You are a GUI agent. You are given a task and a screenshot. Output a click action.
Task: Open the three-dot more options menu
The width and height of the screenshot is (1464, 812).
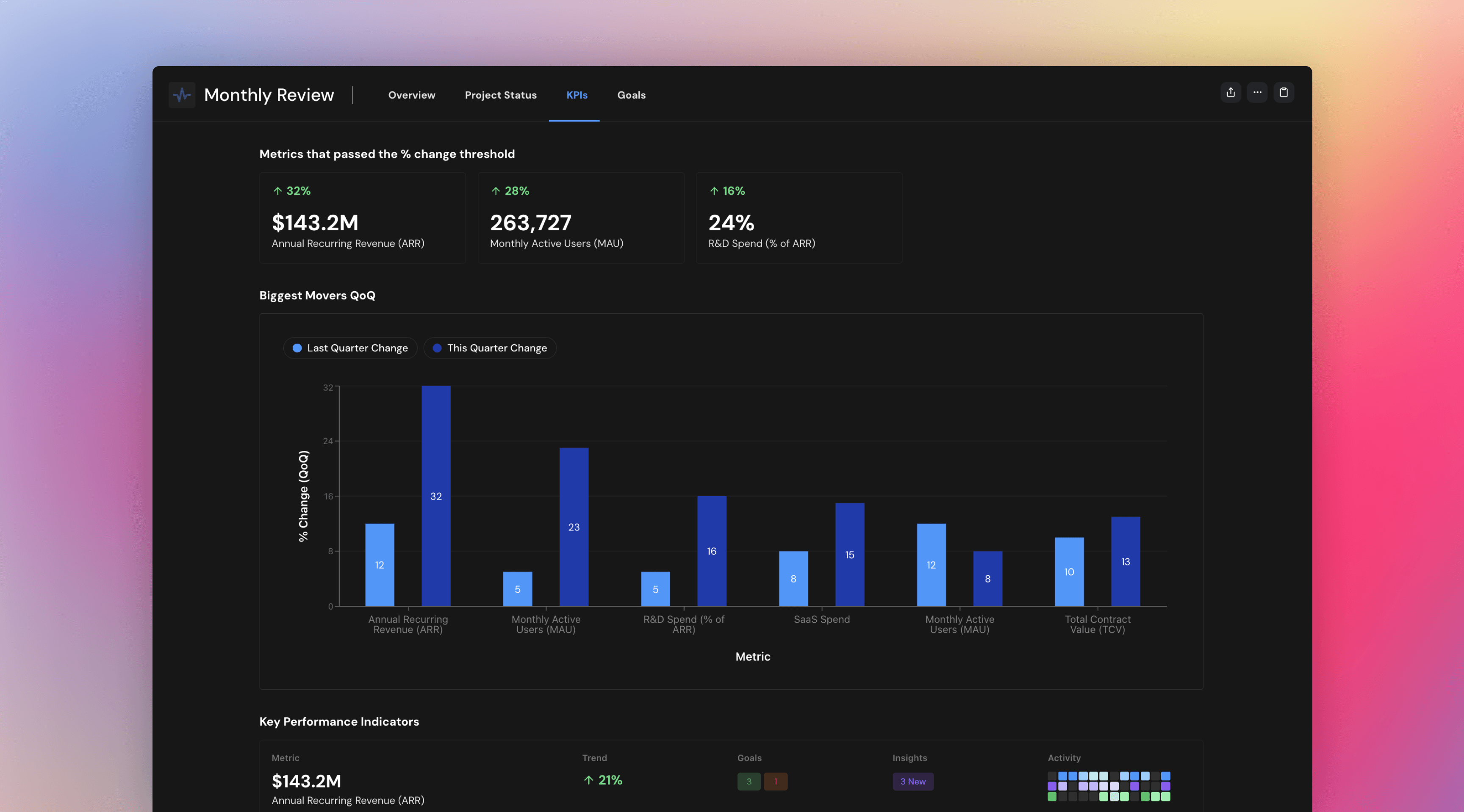(1257, 93)
